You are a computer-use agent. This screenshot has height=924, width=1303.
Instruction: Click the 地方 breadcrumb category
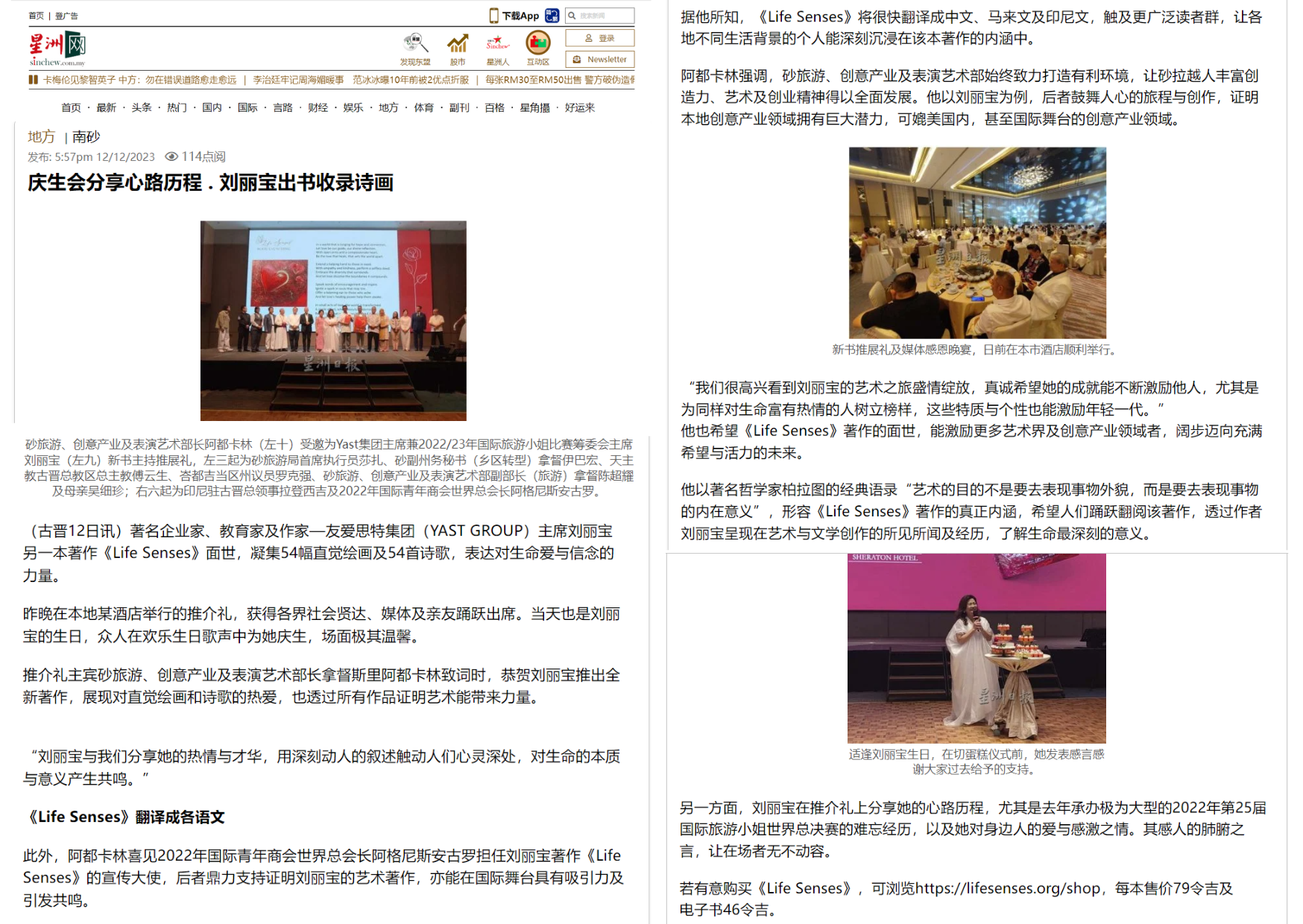[42, 136]
